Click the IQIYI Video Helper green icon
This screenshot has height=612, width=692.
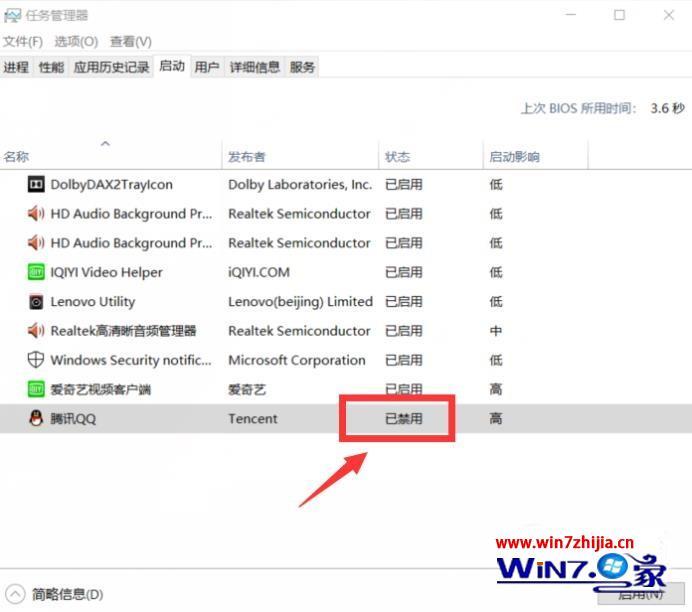coord(36,272)
